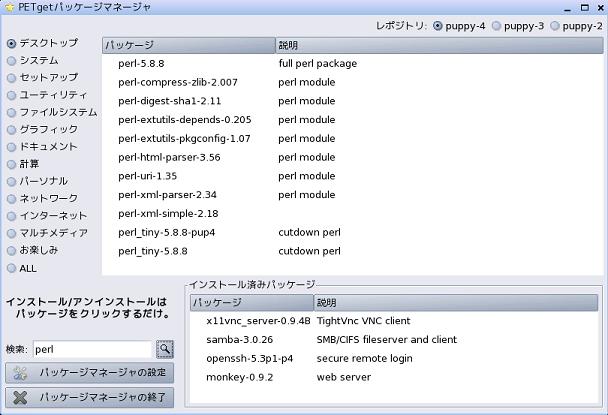Click perl-html-parser-3.56 package
The image size is (608, 415).
point(169,157)
